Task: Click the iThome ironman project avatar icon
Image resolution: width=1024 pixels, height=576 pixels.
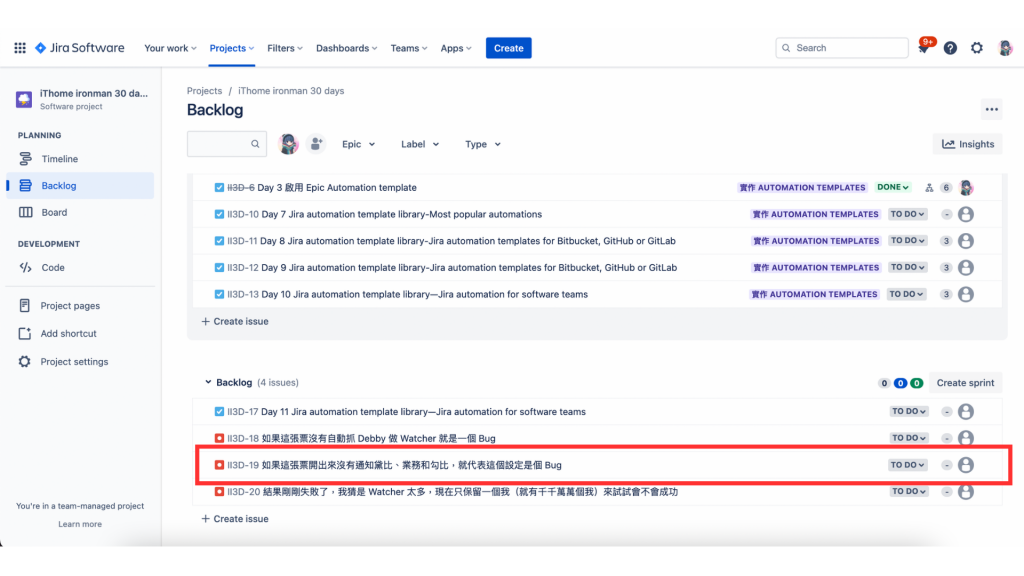Action: 24,99
